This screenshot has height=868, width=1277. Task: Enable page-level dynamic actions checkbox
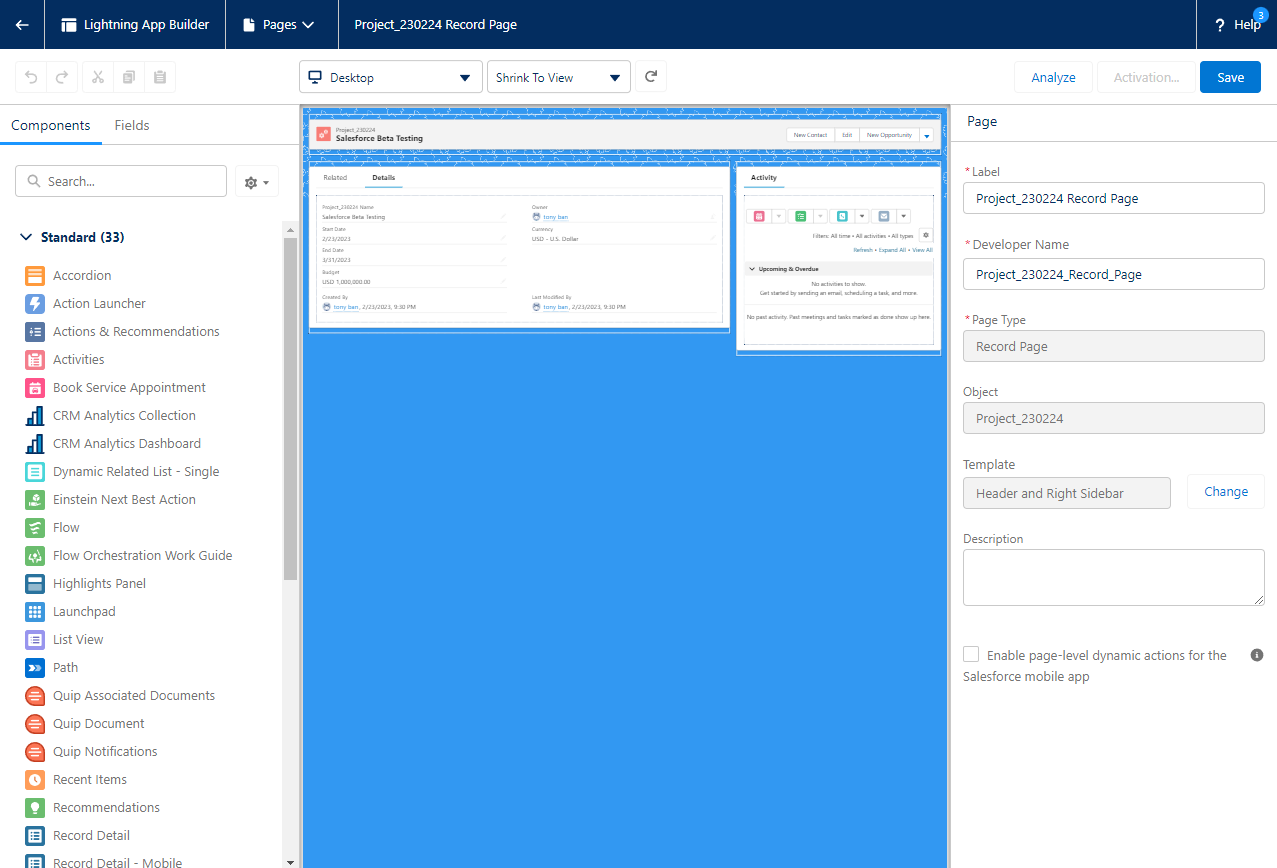tap(971, 654)
